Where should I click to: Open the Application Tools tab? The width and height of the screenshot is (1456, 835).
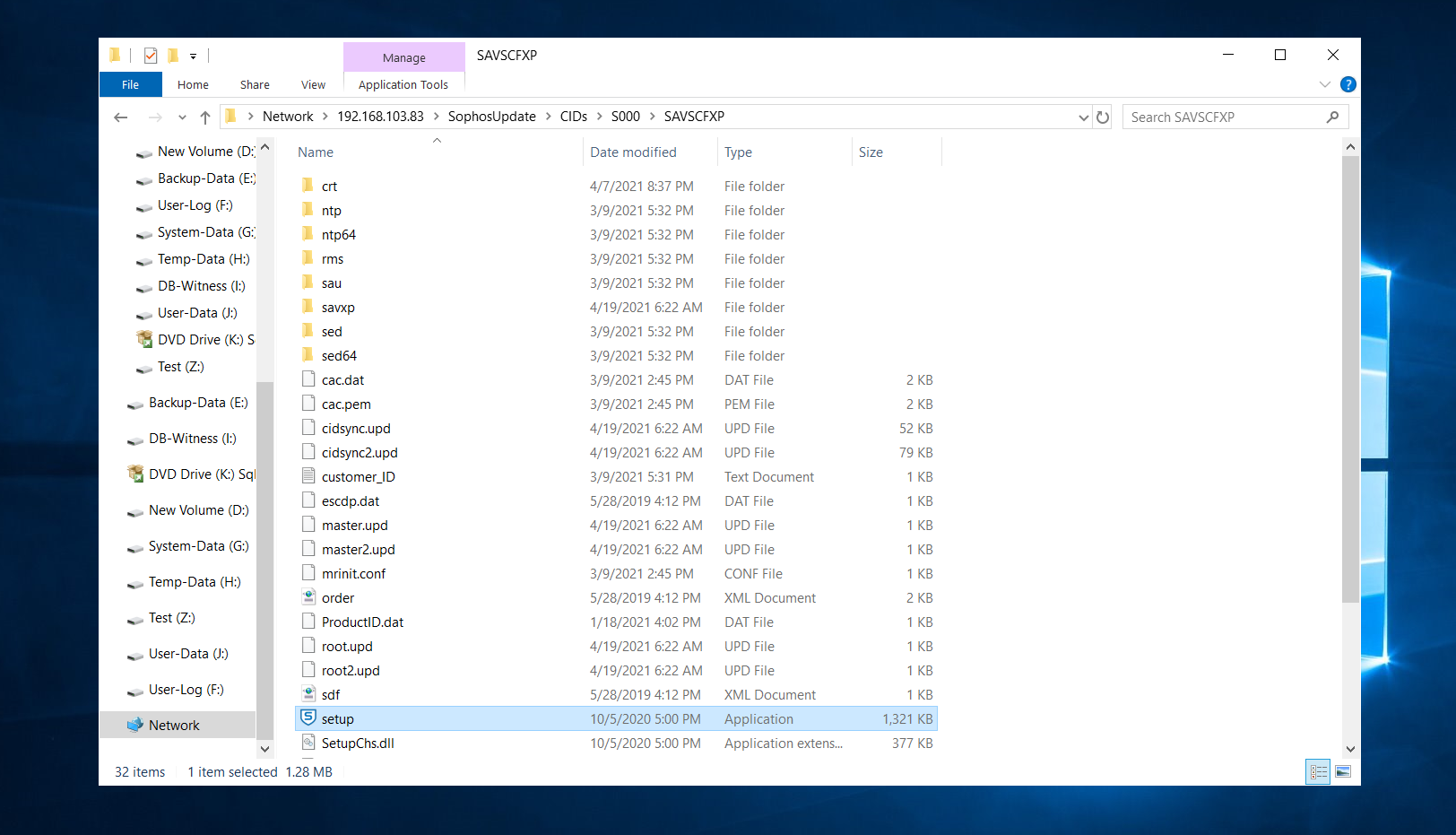pos(403,84)
